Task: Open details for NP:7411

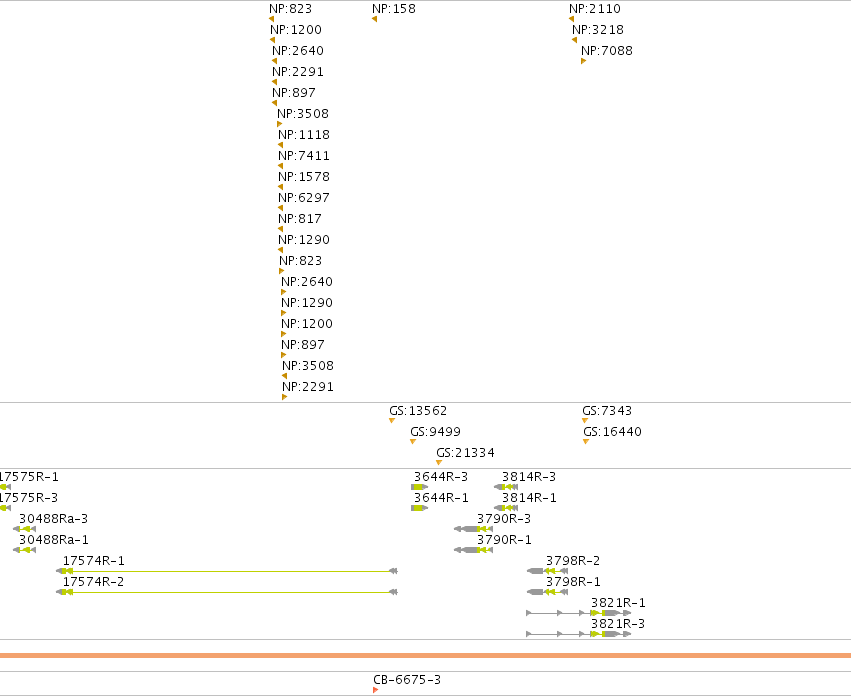Action: pos(304,156)
